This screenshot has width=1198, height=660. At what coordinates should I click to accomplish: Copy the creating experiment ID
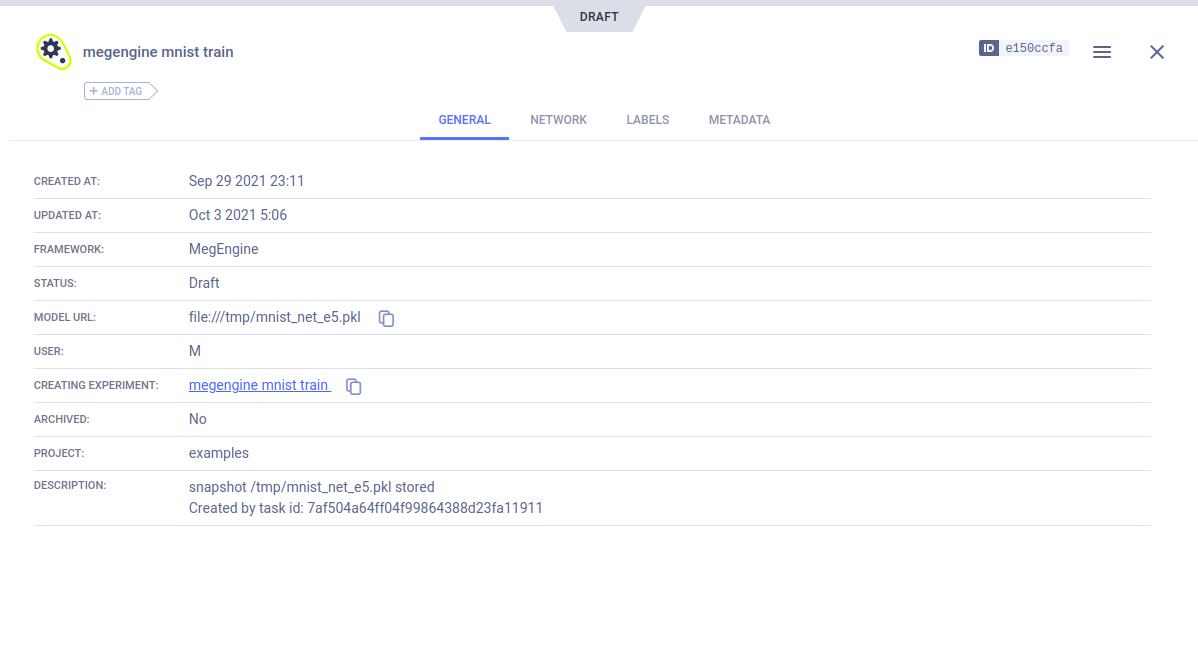click(353, 387)
